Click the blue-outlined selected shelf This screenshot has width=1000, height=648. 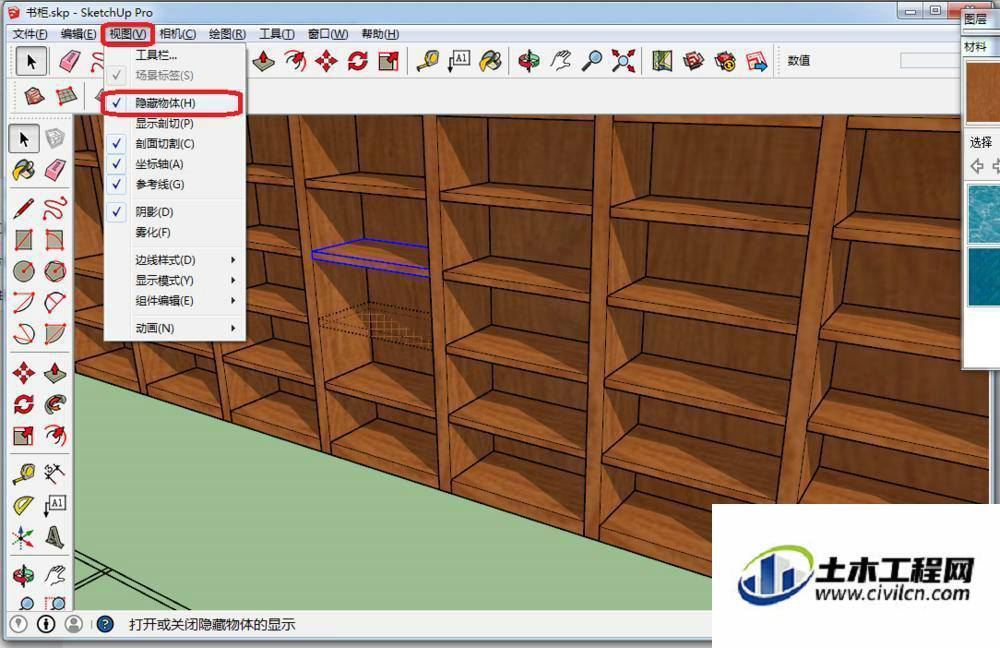(x=372, y=256)
